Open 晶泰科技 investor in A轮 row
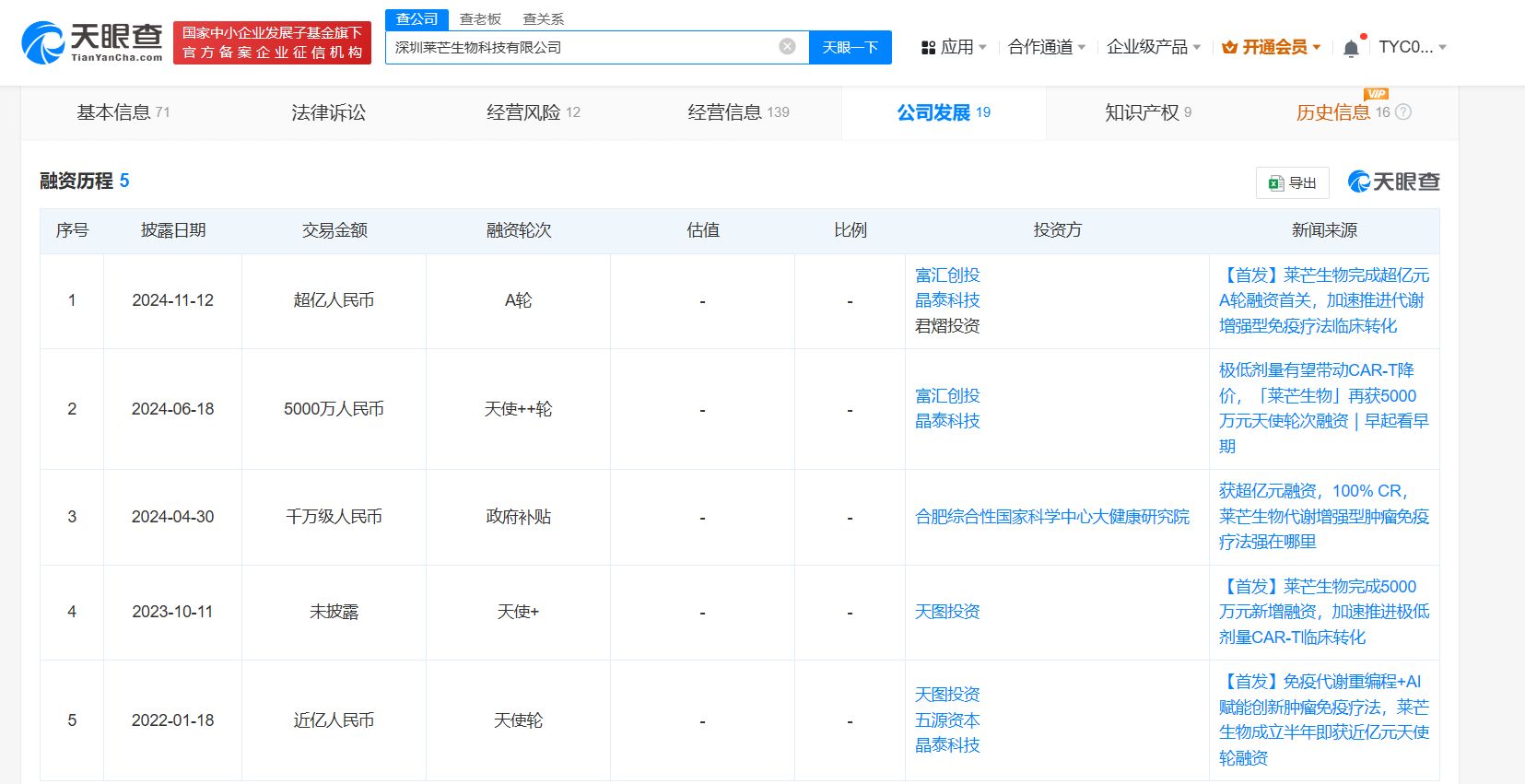Screen dimensions: 1525x784 (947, 300)
